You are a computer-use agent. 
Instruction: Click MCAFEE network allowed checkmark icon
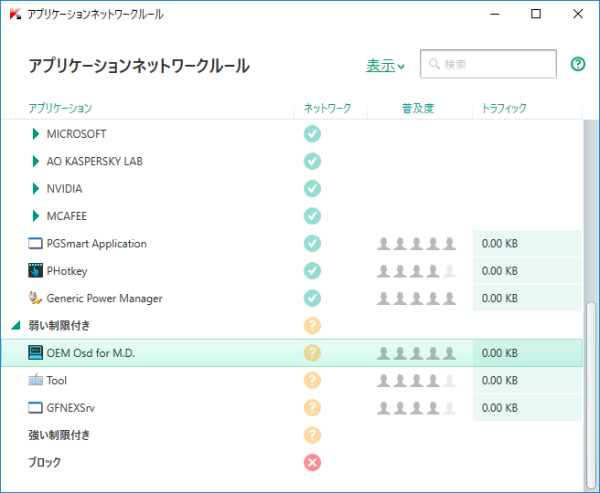[x=312, y=216]
